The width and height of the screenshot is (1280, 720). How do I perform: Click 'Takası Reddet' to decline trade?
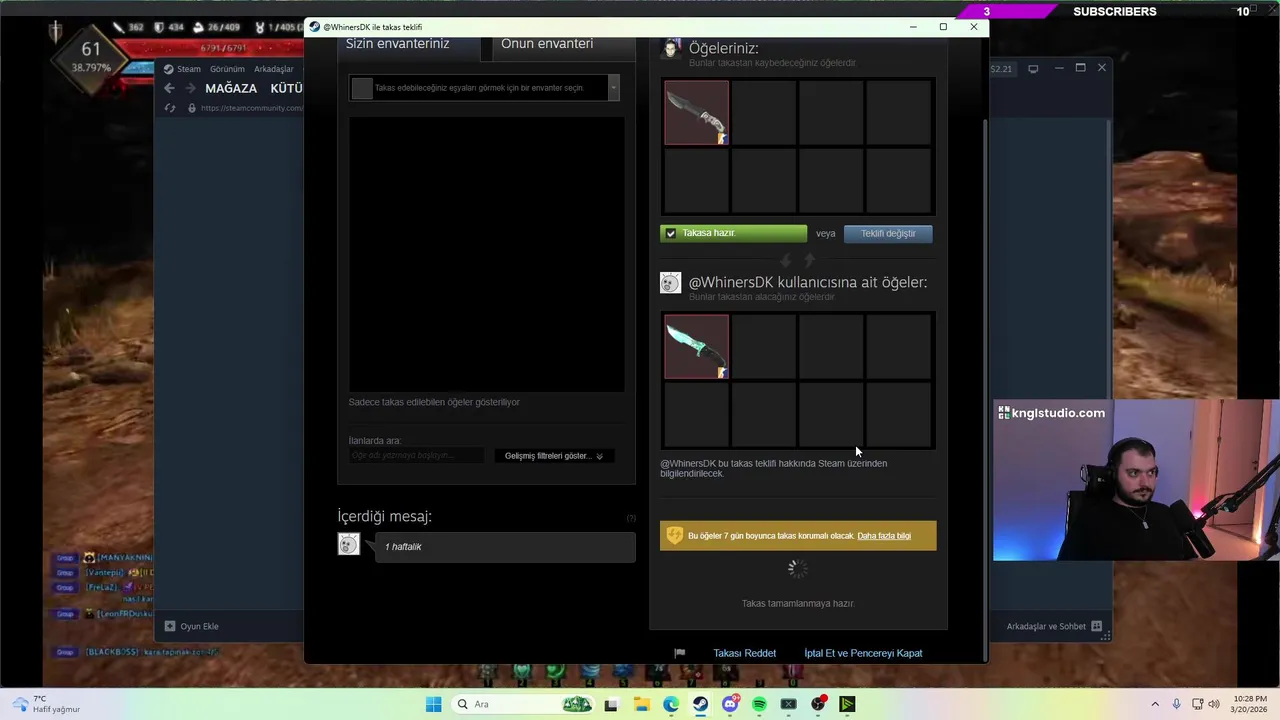click(744, 653)
